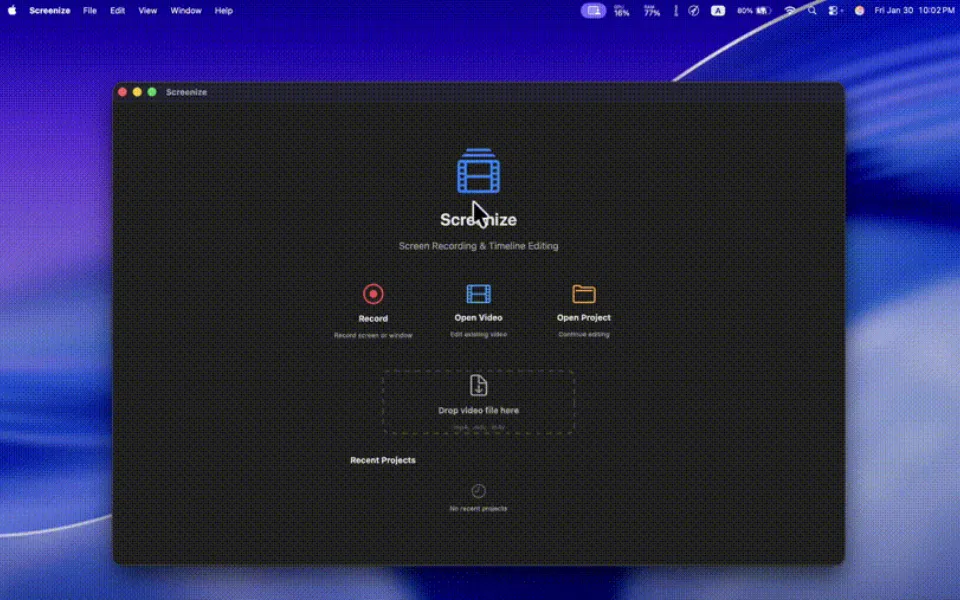Click the 'Open Project' label
The image size is (960, 600).
[583, 317]
